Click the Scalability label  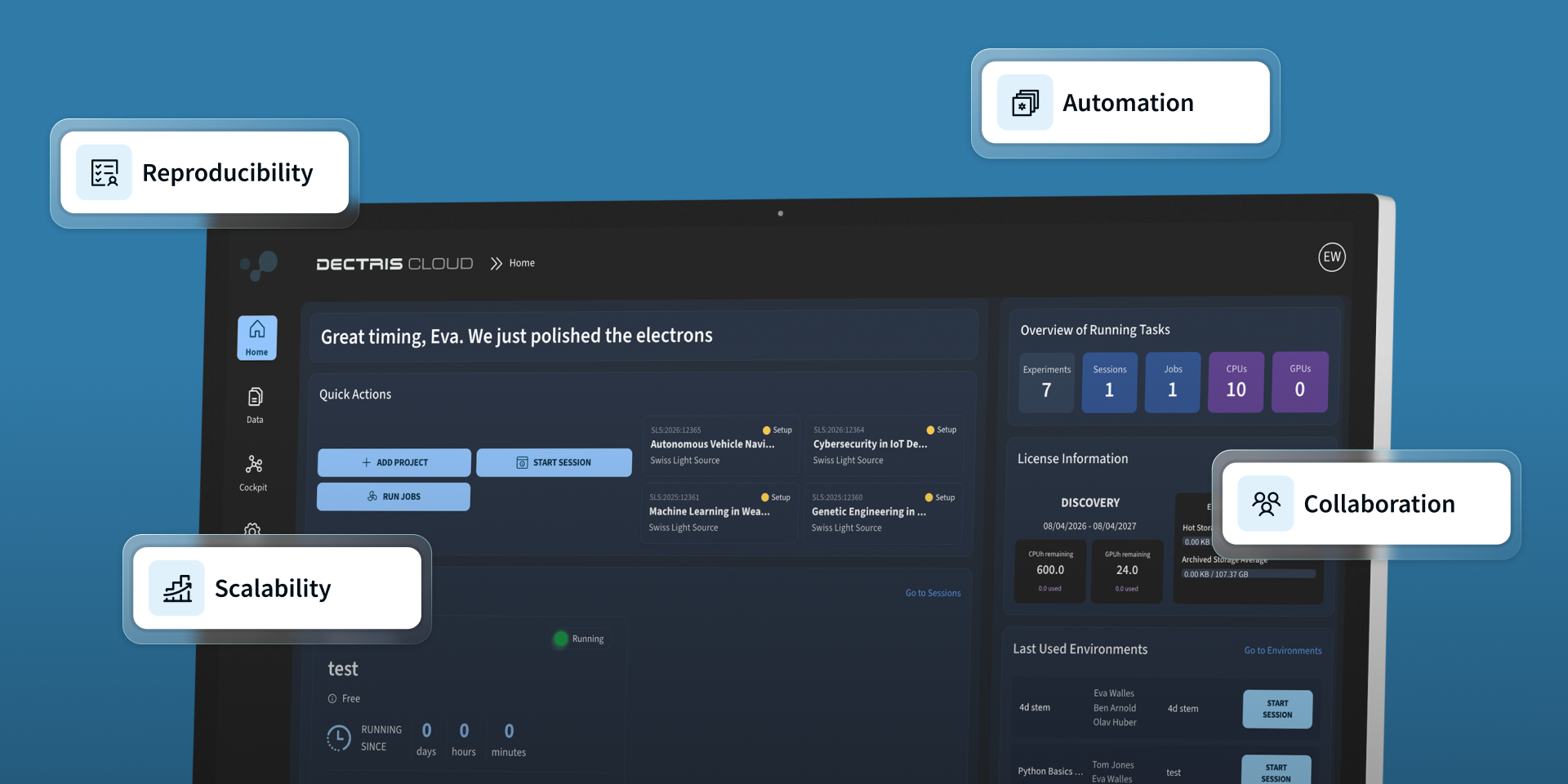(x=273, y=588)
